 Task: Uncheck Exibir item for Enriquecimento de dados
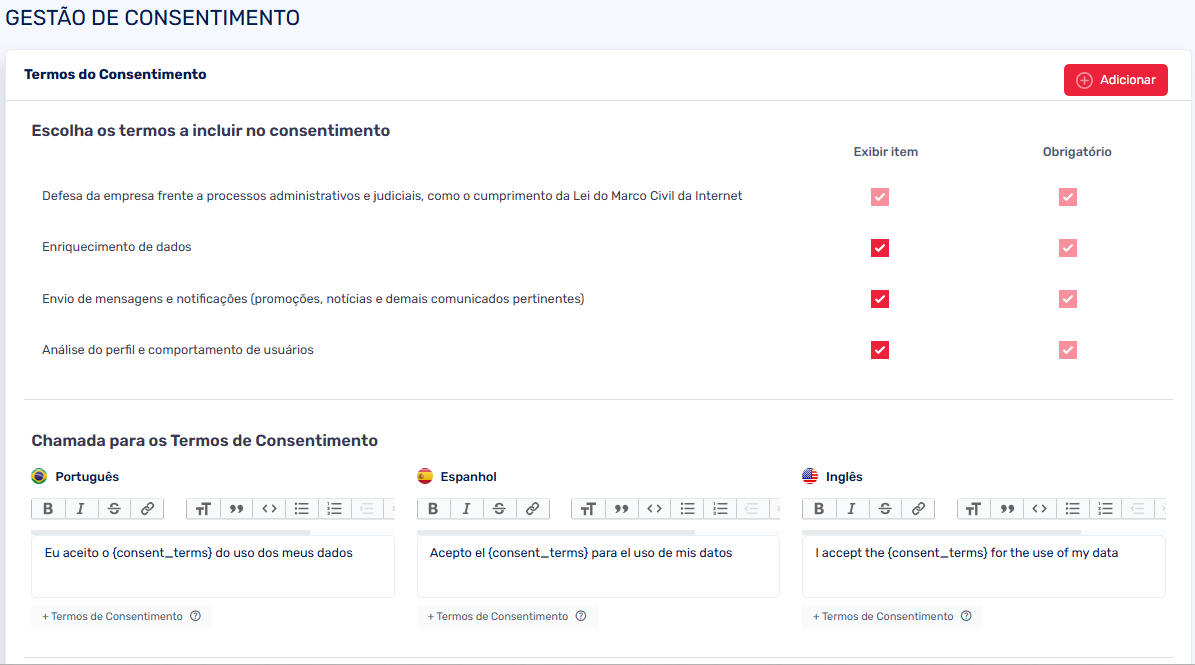[x=880, y=248]
